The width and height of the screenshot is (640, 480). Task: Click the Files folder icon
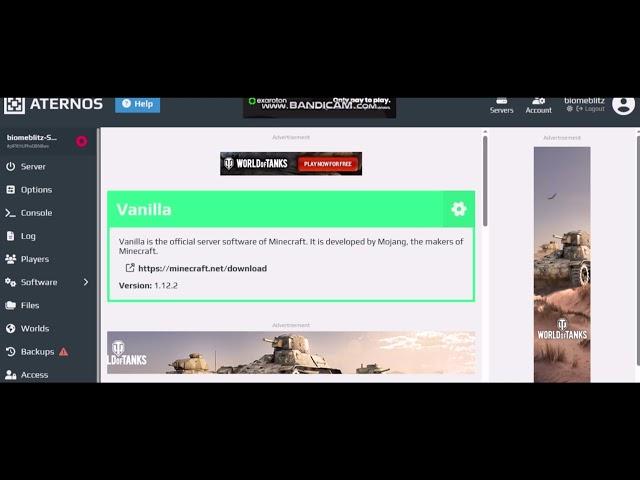(11, 305)
